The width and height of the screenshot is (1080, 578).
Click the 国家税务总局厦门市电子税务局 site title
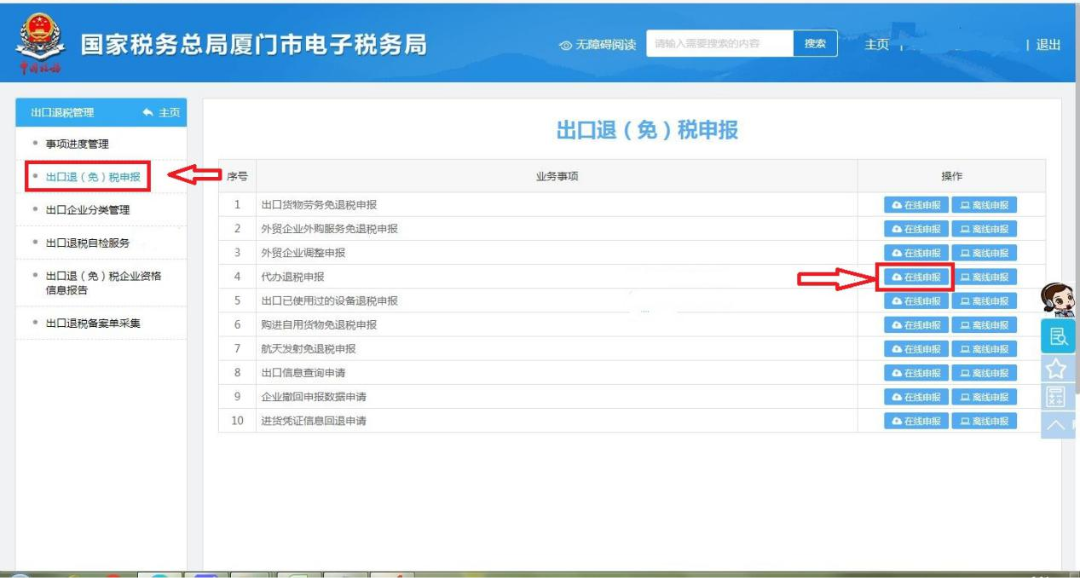pos(253,45)
